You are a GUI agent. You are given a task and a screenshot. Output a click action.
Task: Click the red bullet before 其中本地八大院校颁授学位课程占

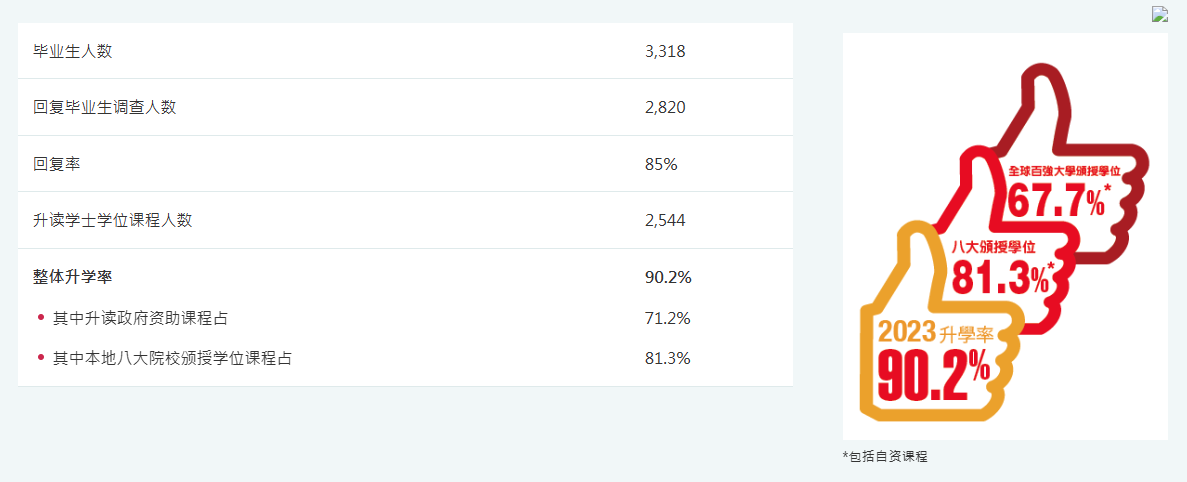pyautogui.click(x=41, y=358)
